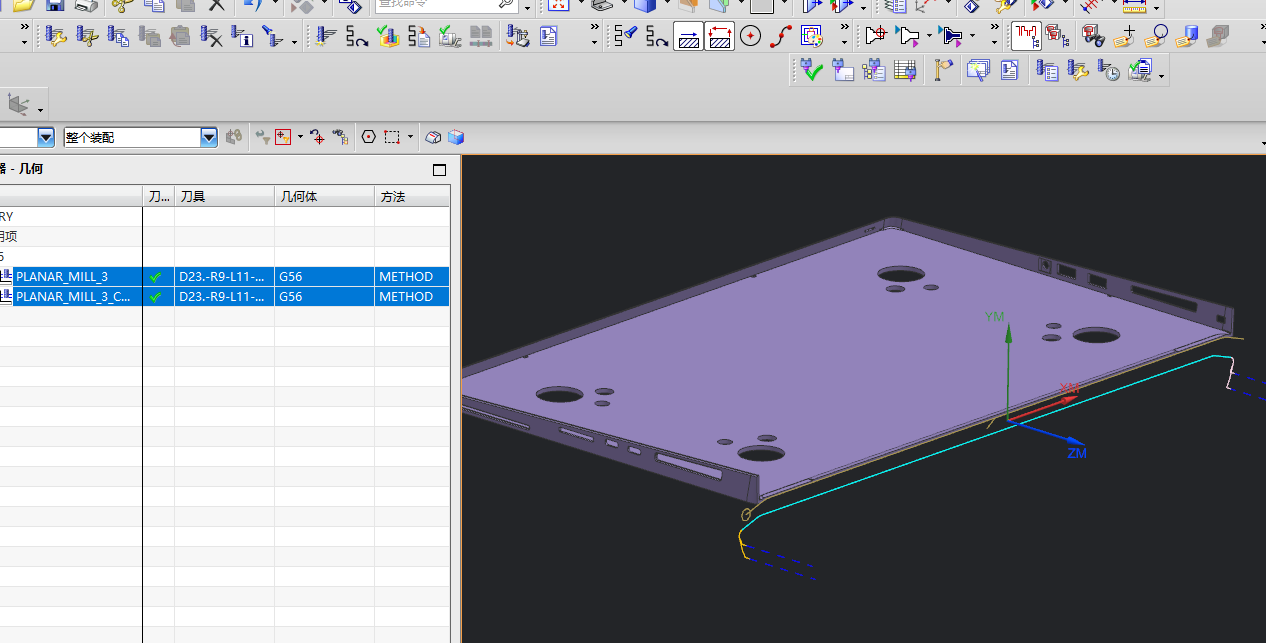The height and width of the screenshot is (643, 1266).
Task: Click the tag icon with blue cylinder
Action: pos(1187,37)
